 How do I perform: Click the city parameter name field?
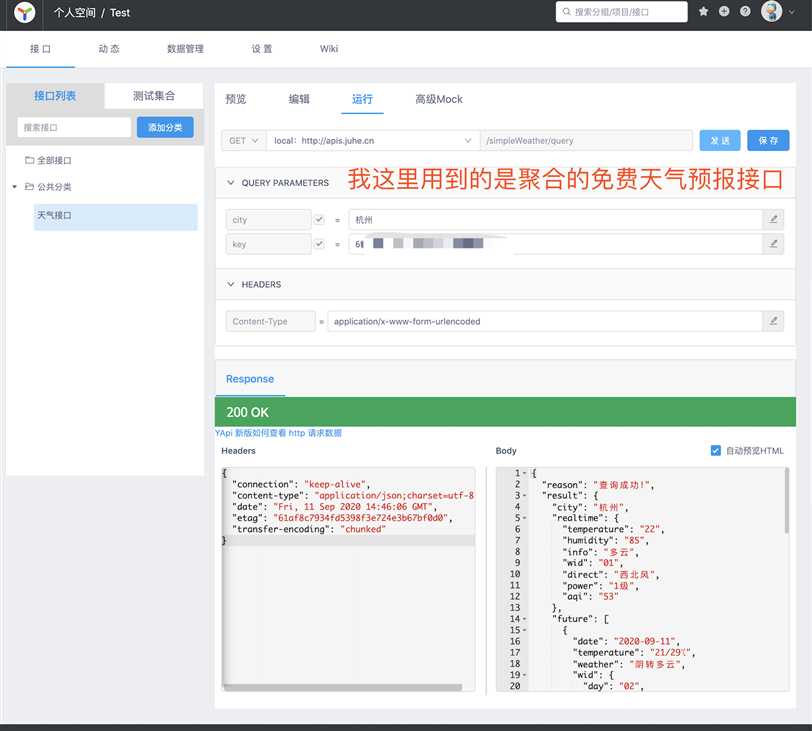point(268,220)
